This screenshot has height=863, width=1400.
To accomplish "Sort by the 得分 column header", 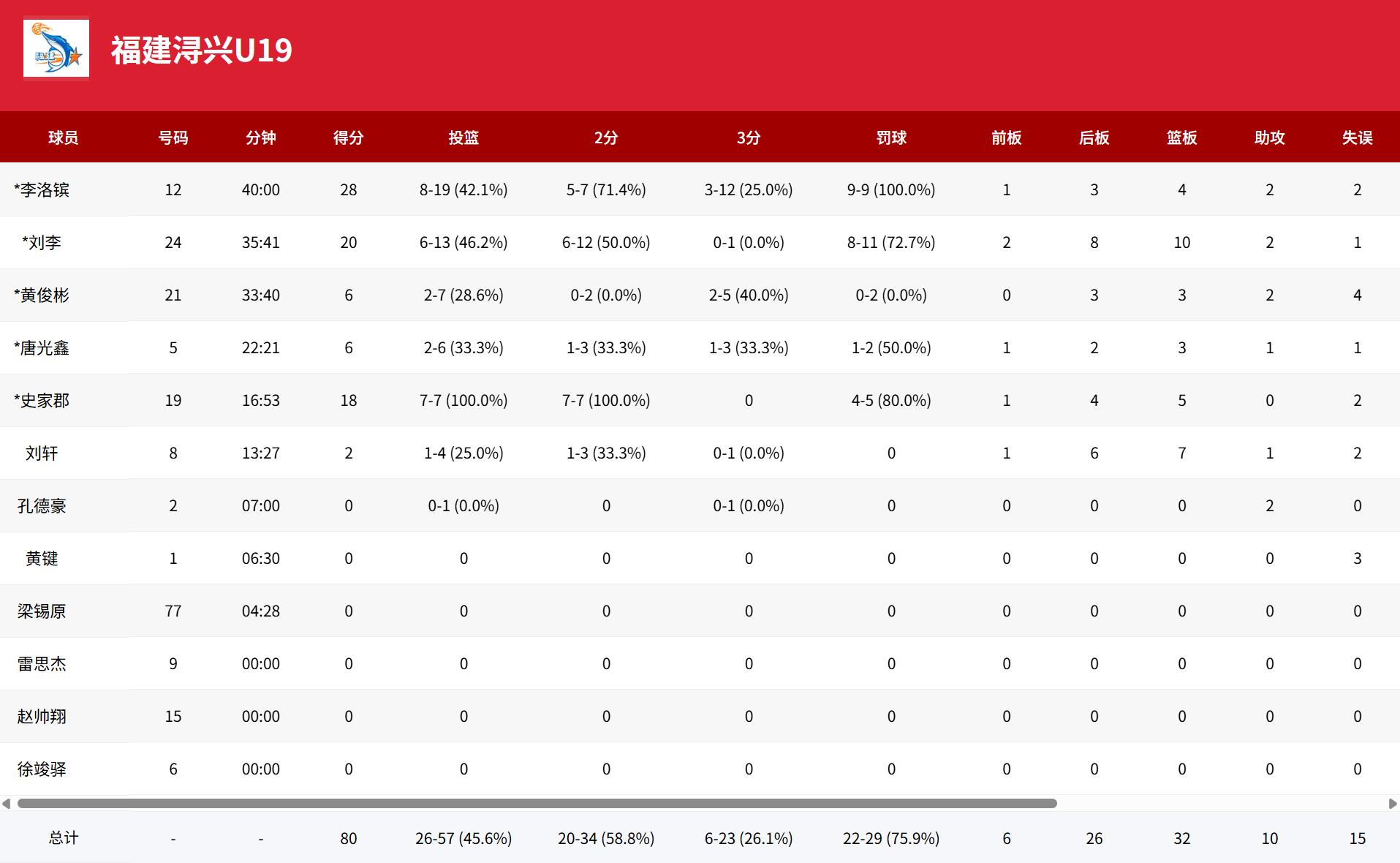I will point(349,137).
